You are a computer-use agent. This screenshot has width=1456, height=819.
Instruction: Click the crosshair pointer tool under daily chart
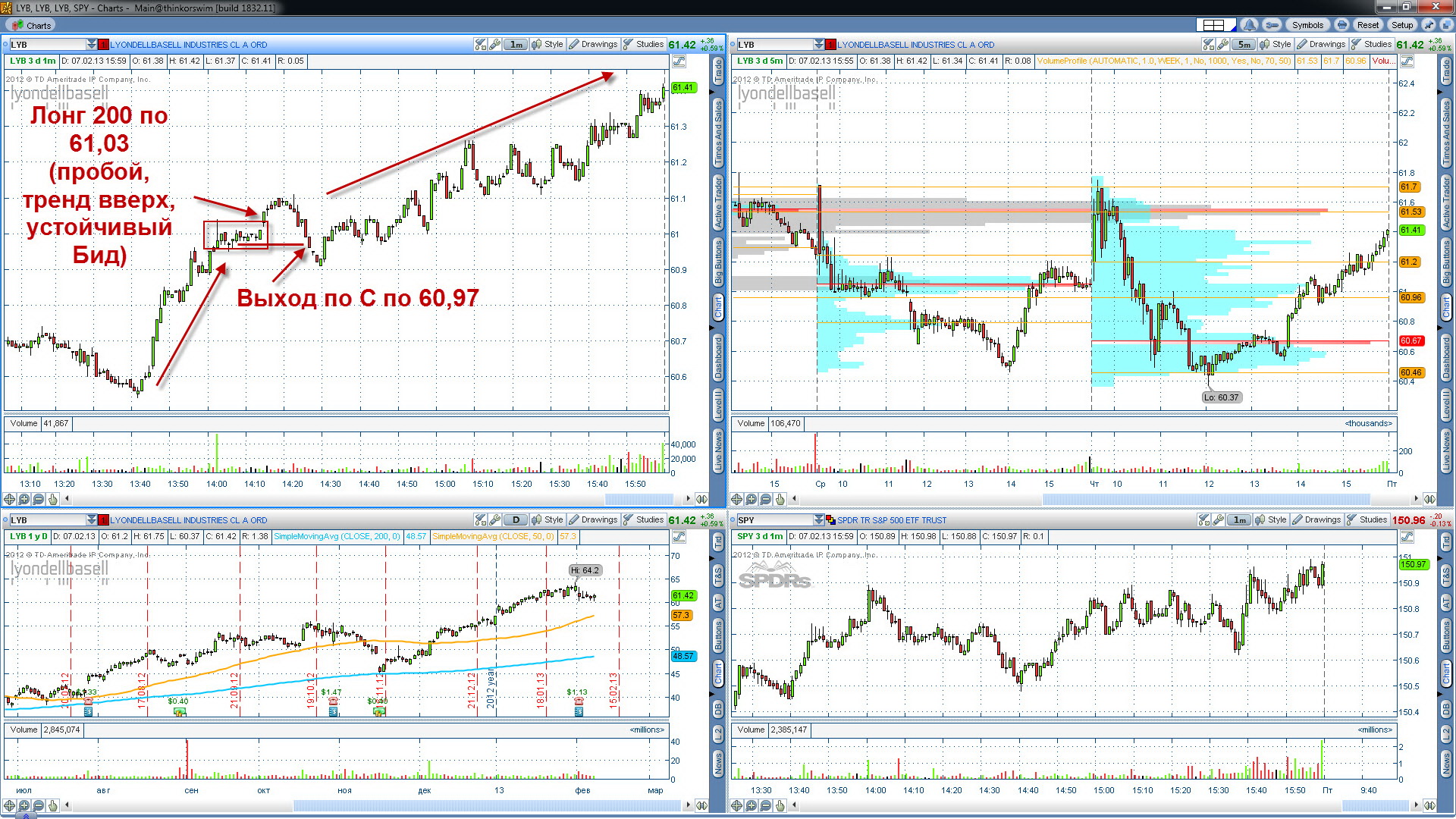[x=10, y=805]
